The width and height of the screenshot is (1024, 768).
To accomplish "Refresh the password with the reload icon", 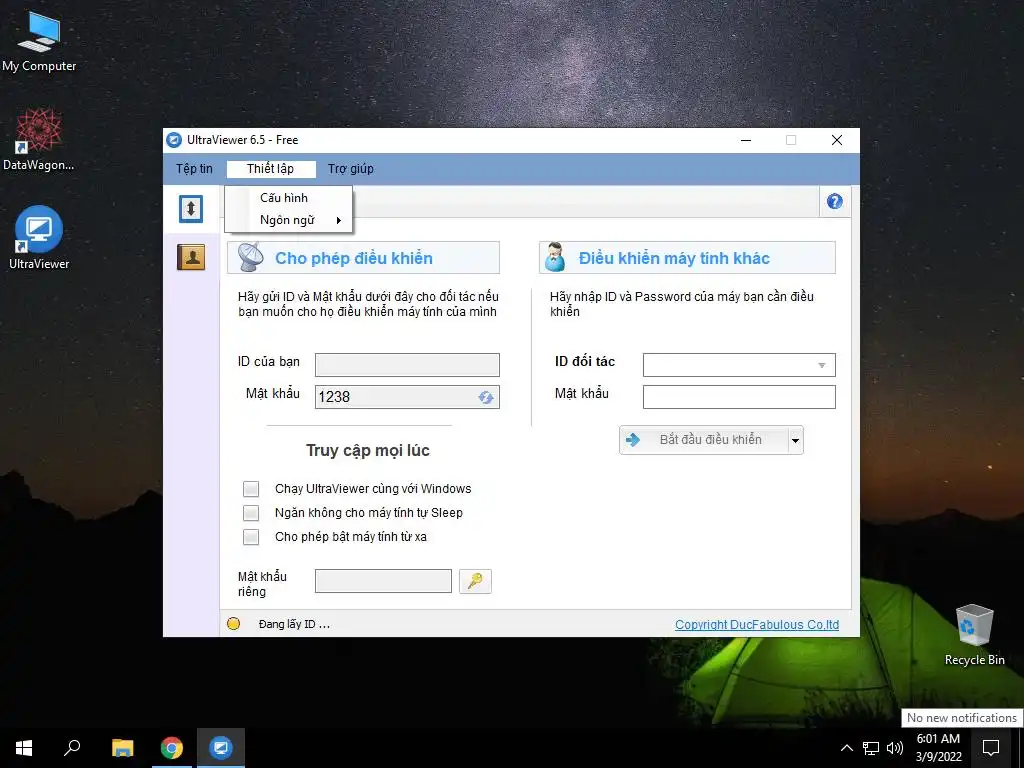I will [485, 397].
